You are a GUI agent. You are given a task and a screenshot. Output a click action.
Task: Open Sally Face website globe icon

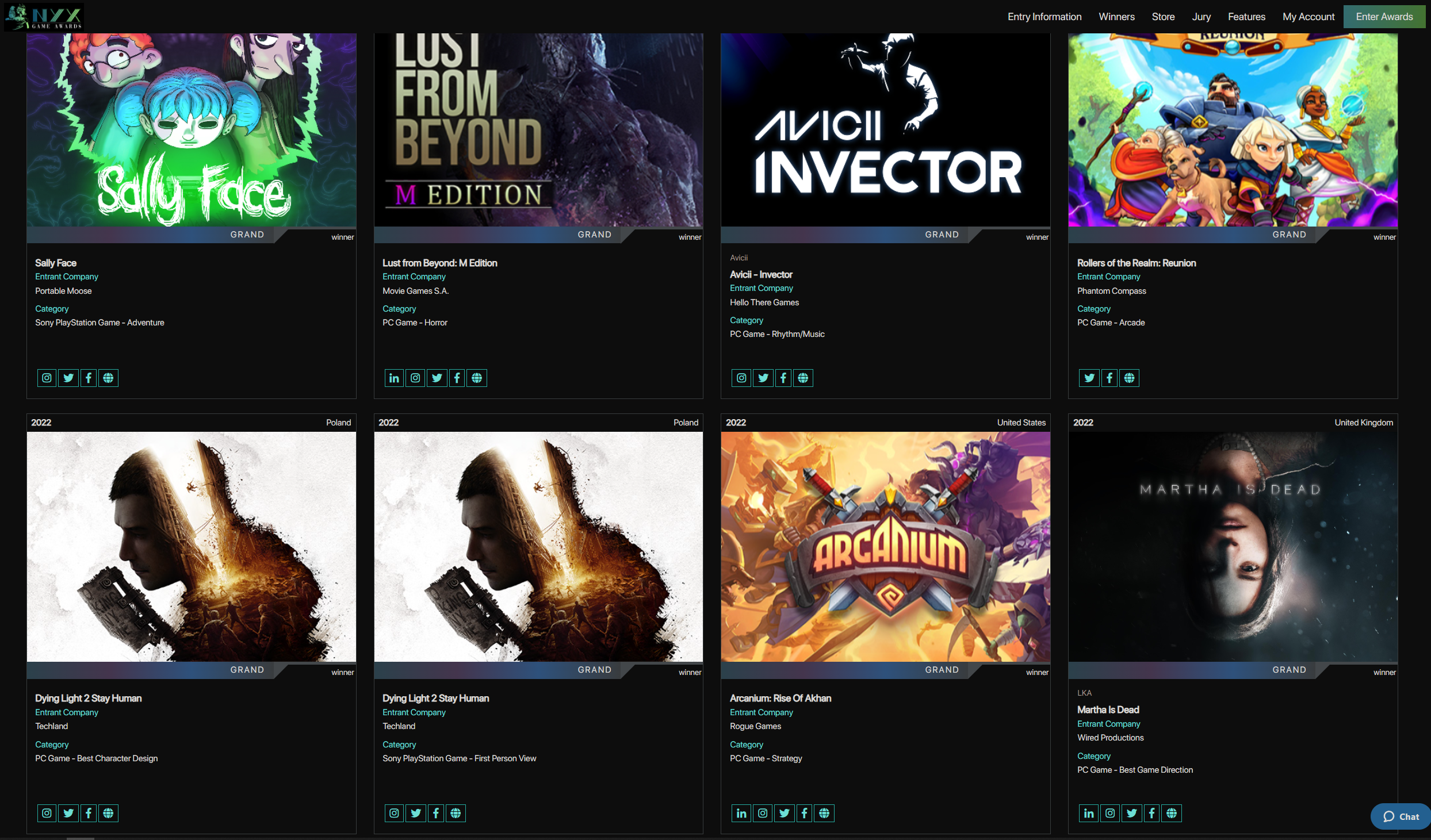click(x=108, y=378)
